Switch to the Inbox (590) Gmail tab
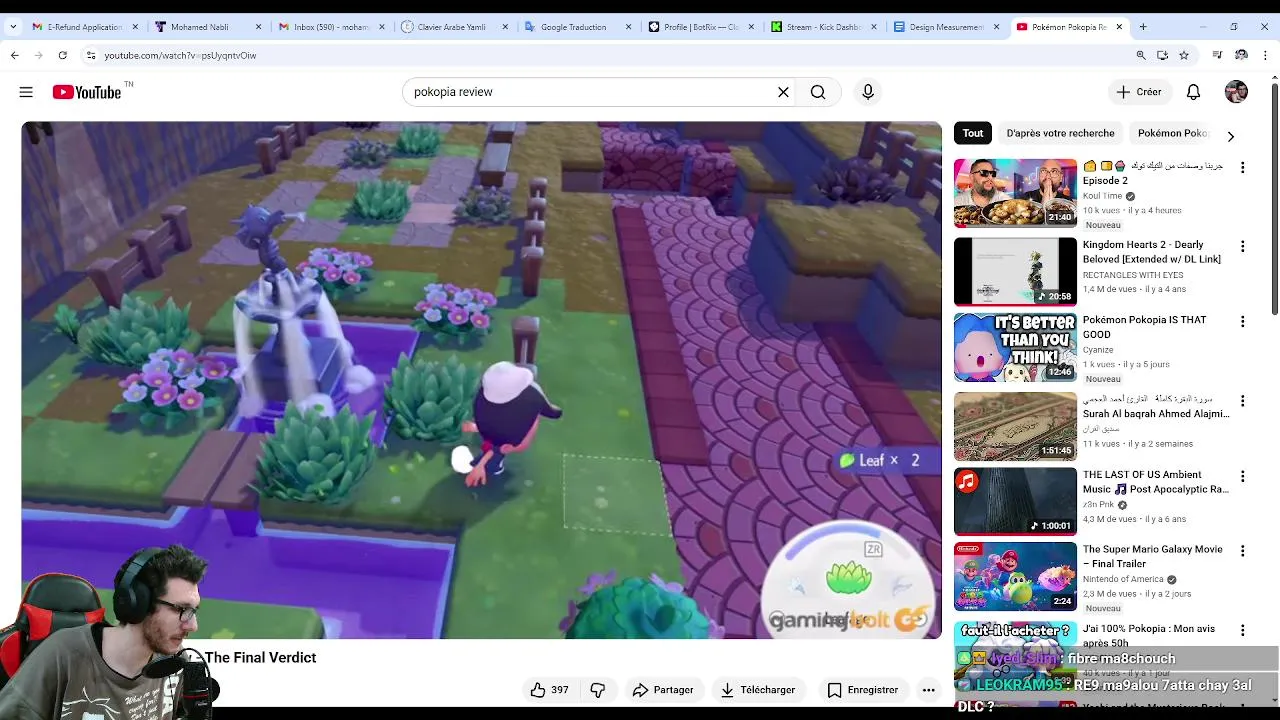Viewport: 1280px width, 720px height. 330,27
